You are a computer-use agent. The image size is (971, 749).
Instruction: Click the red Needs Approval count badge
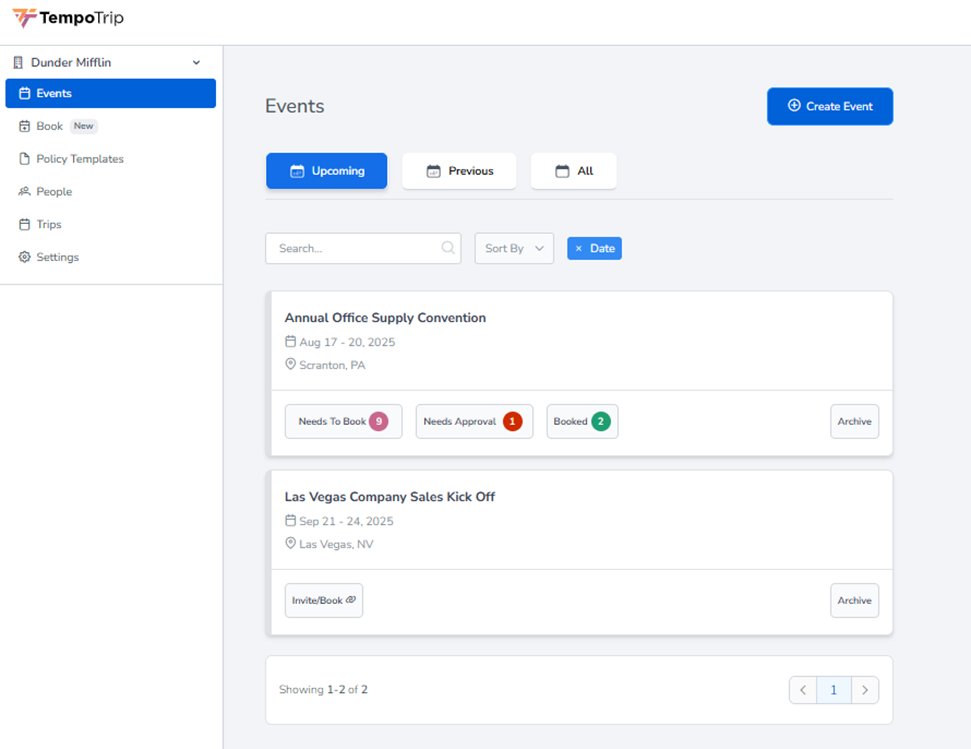pyautogui.click(x=512, y=422)
